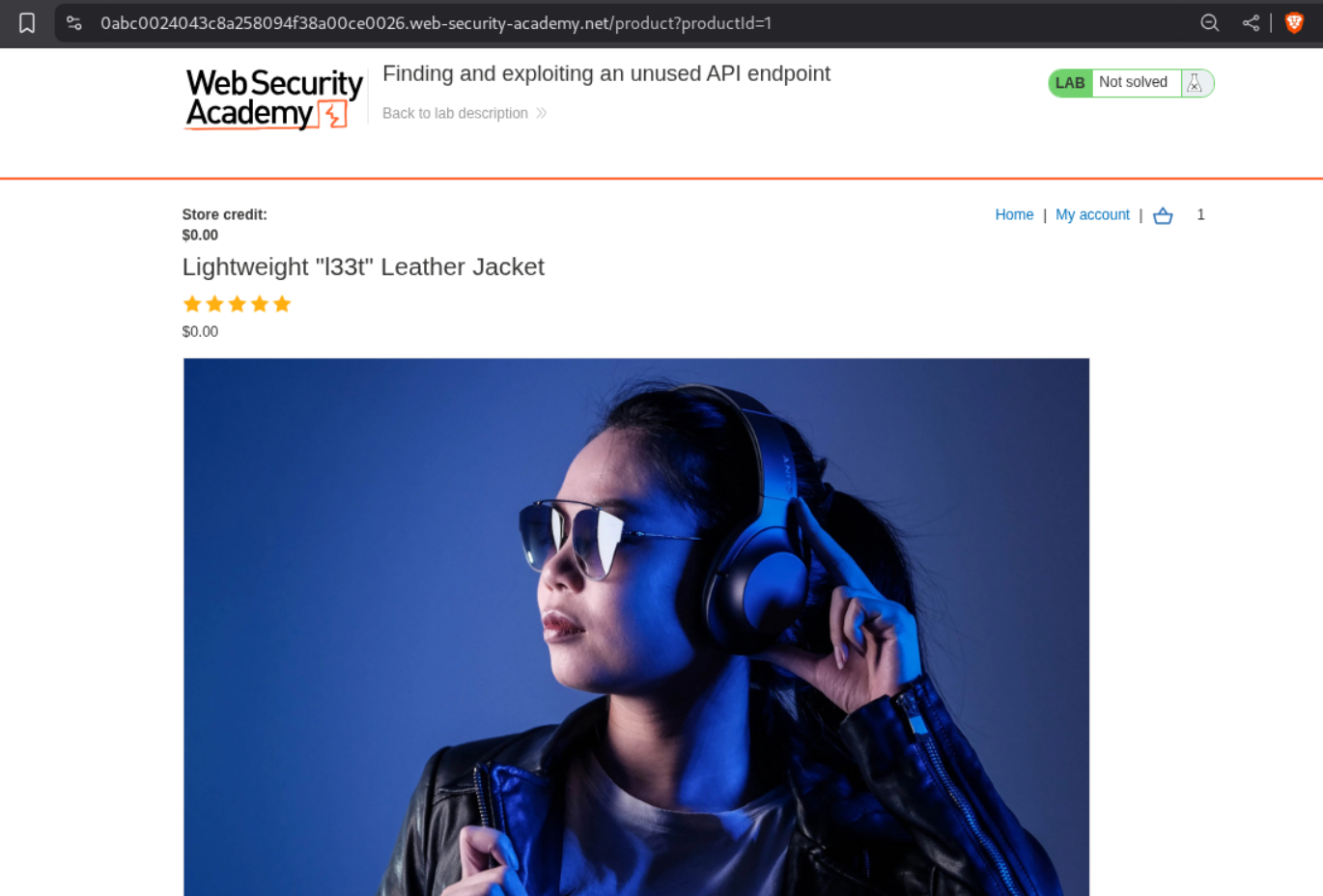This screenshot has width=1323, height=896.
Task: Focus the URL address field
Action: (x=436, y=23)
